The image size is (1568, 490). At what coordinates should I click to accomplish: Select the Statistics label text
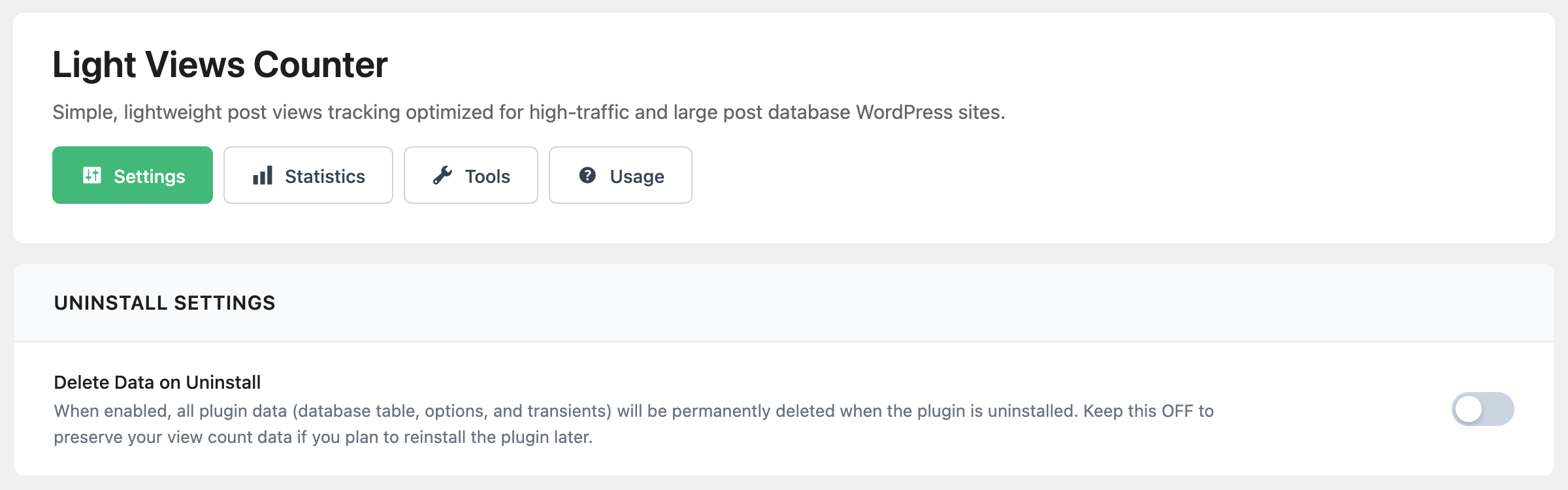pos(325,176)
